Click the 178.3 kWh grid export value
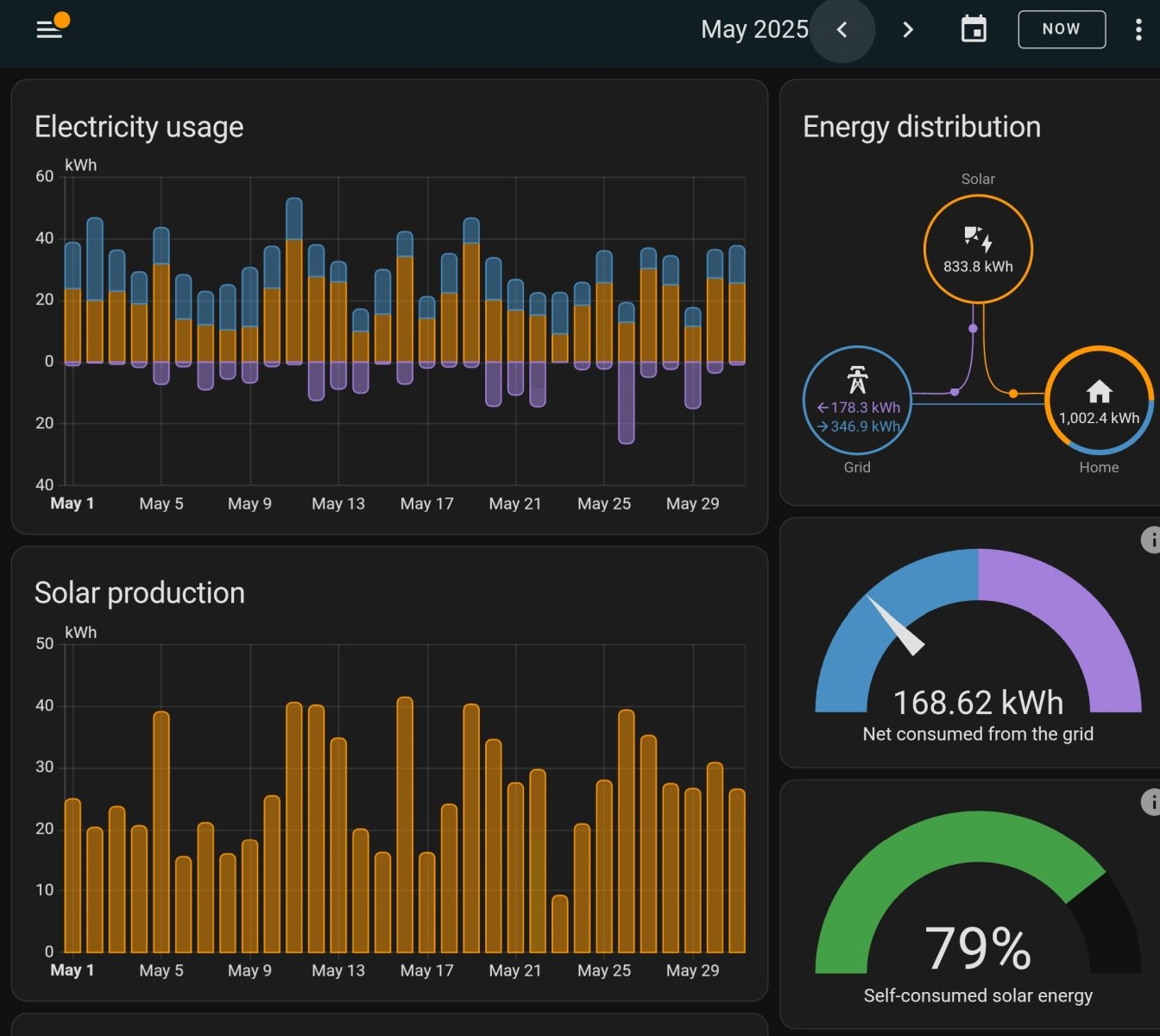This screenshot has height=1036, width=1160. click(x=864, y=407)
